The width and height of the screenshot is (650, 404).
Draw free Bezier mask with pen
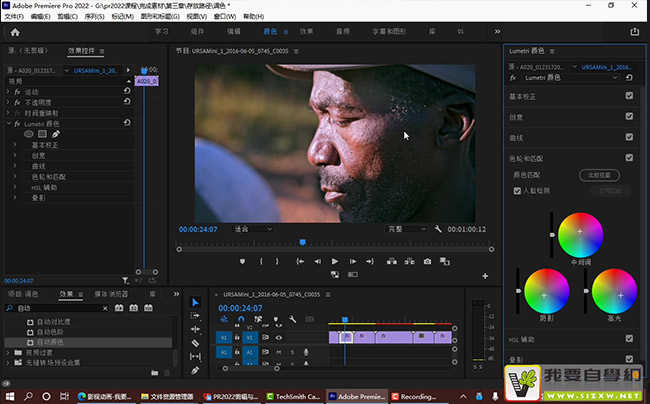(56, 134)
